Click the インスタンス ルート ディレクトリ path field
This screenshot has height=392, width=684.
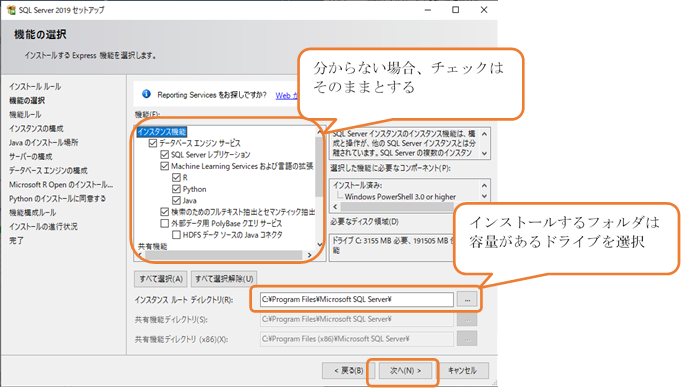pos(357,300)
